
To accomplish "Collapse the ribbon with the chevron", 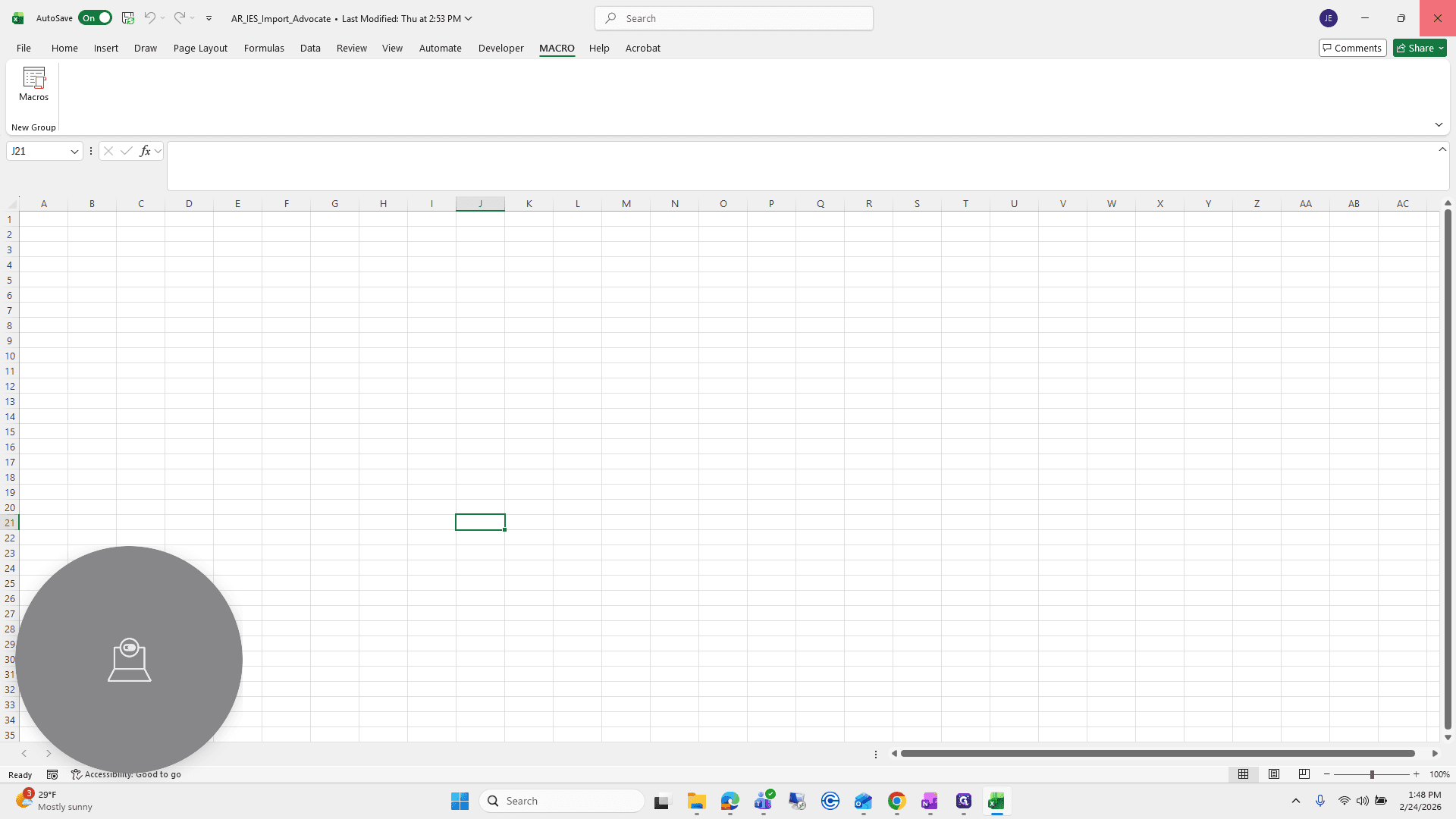I will click(1439, 124).
